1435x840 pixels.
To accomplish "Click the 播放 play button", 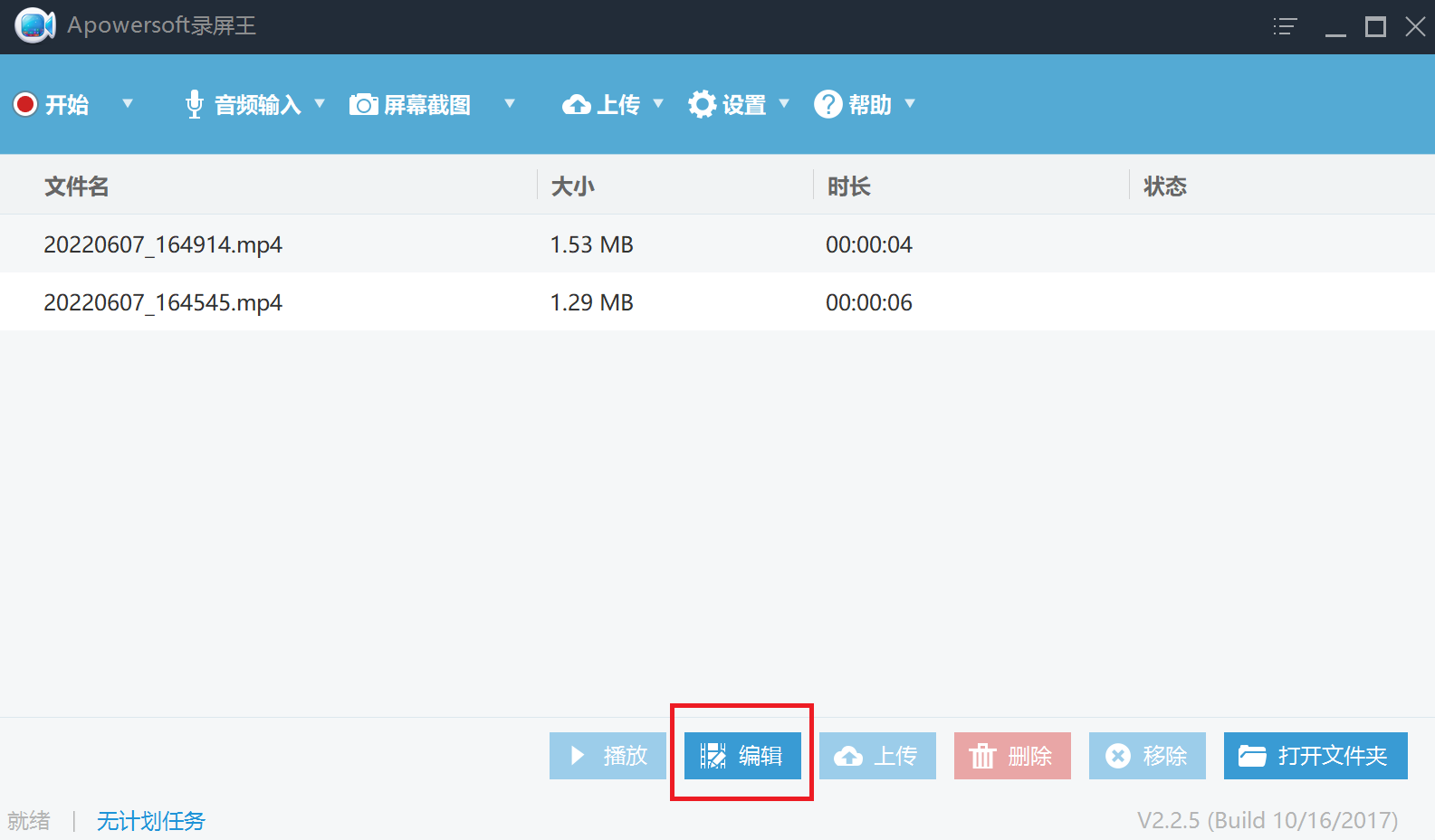I will 607,756.
